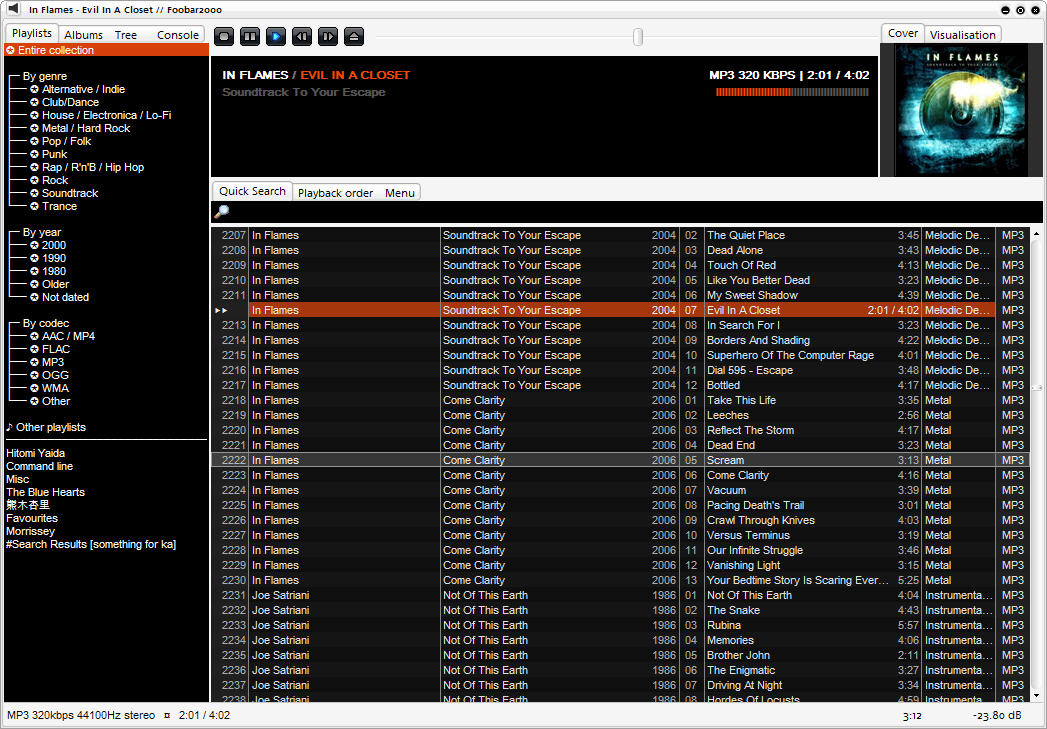Select the track Crawl Through Knives
Viewport: 1047px width, 729px height.
pyautogui.click(x=760, y=520)
